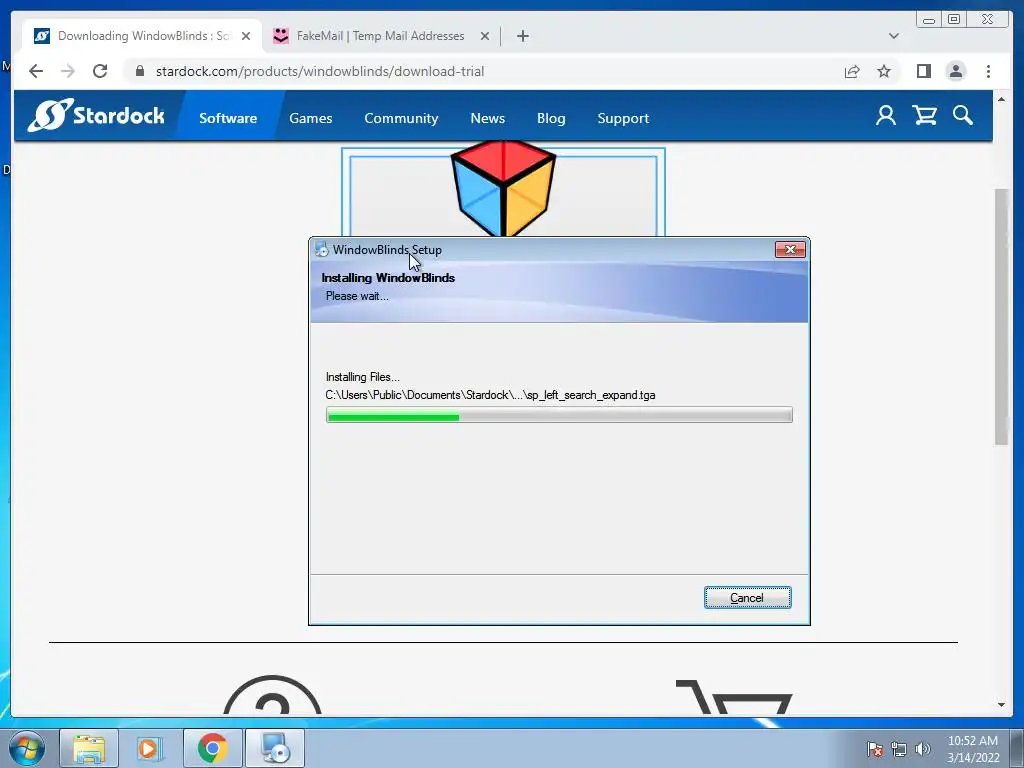
Task: Open the volume speaker tray icon
Action: pos(922,749)
